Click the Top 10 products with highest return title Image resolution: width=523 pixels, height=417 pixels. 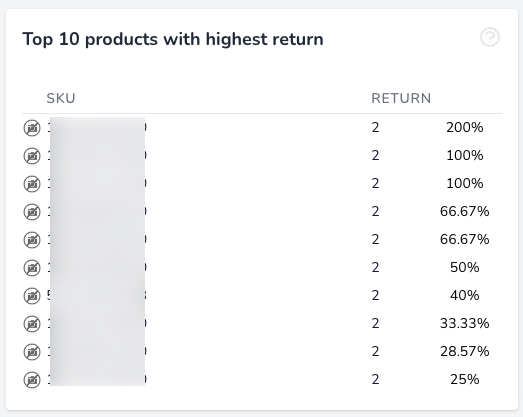[173, 39]
